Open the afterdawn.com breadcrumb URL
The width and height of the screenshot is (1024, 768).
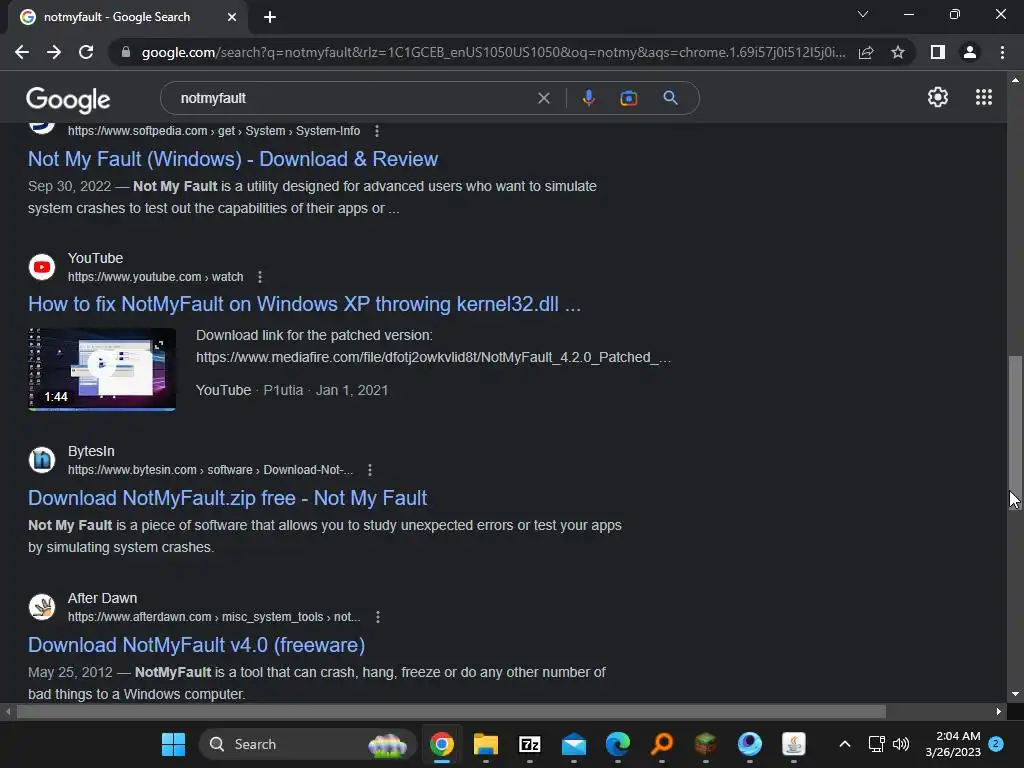[x=214, y=617]
